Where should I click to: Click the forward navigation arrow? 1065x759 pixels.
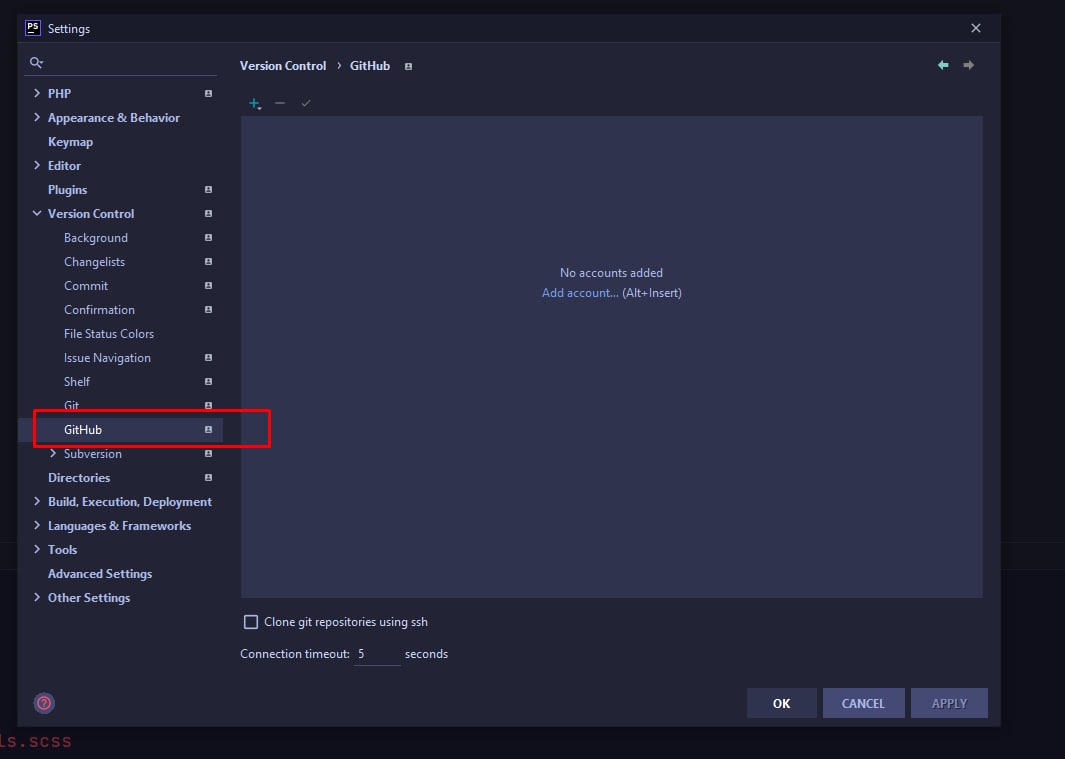point(969,65)
